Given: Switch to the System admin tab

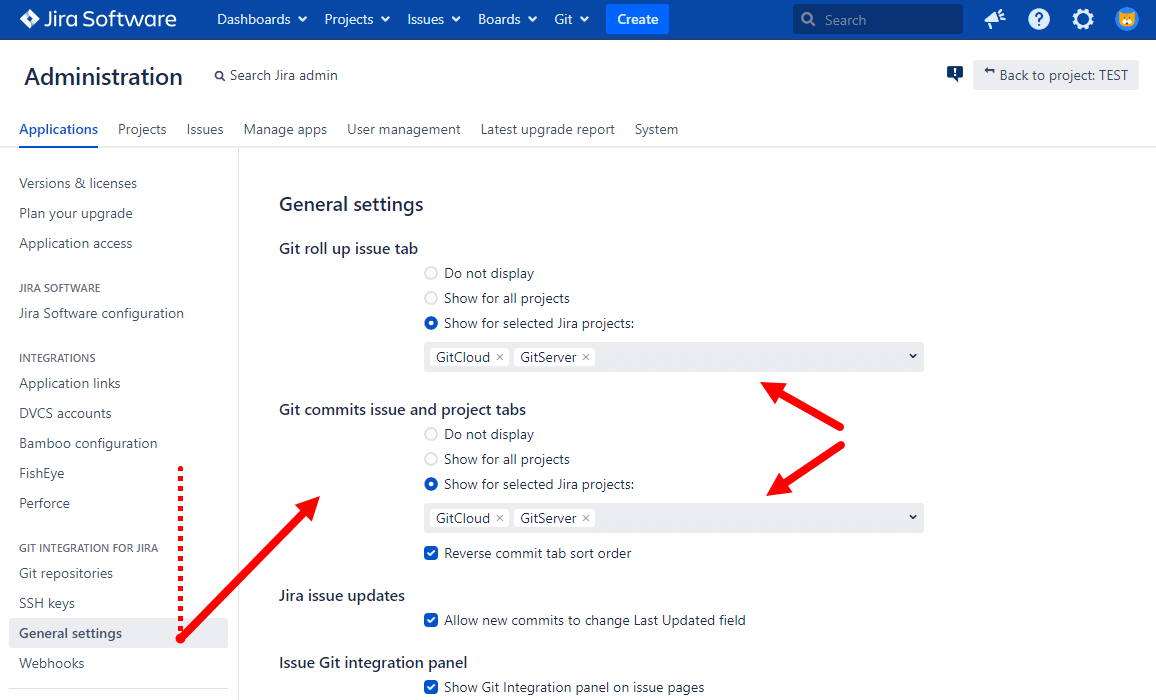Looking at the screenshot, I should coord(656,130).
